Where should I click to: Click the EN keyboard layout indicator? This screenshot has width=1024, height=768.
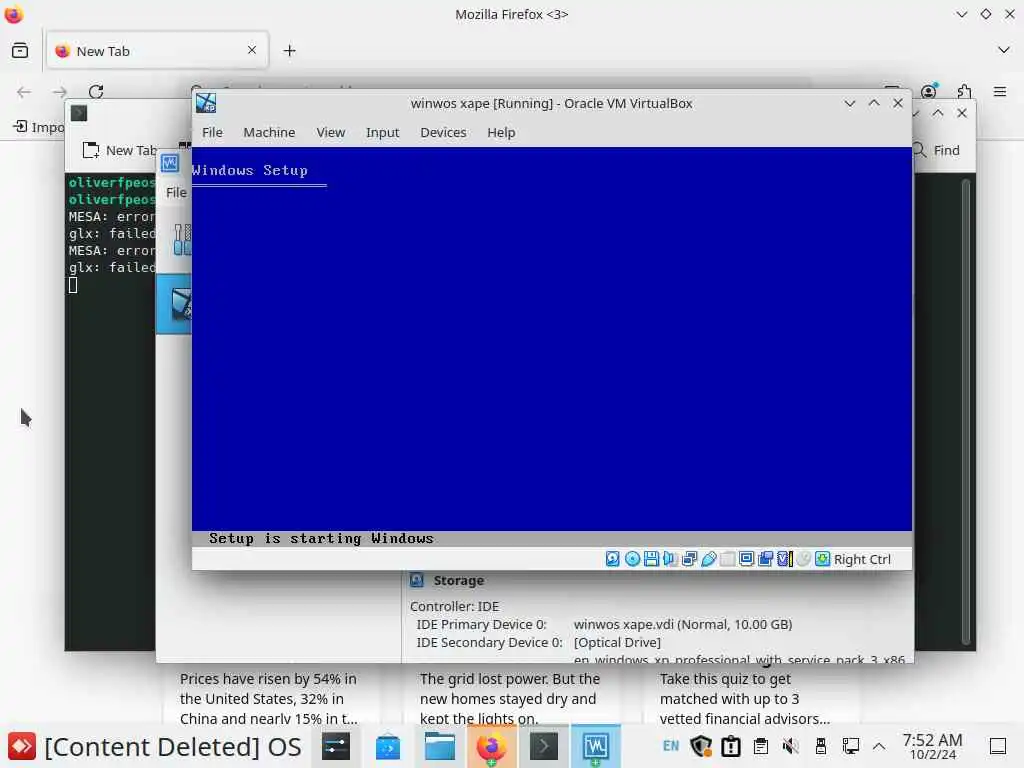coord(671,746)
